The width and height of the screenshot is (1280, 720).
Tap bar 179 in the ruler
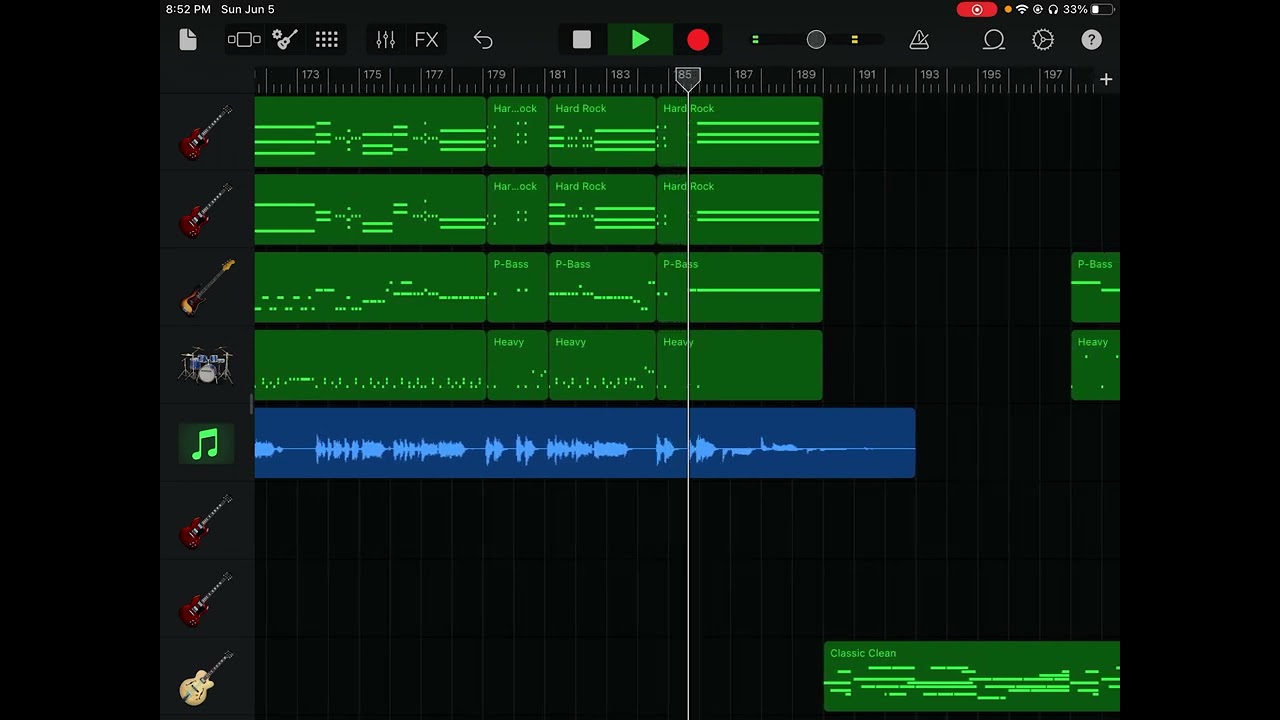tap(496, 75)
